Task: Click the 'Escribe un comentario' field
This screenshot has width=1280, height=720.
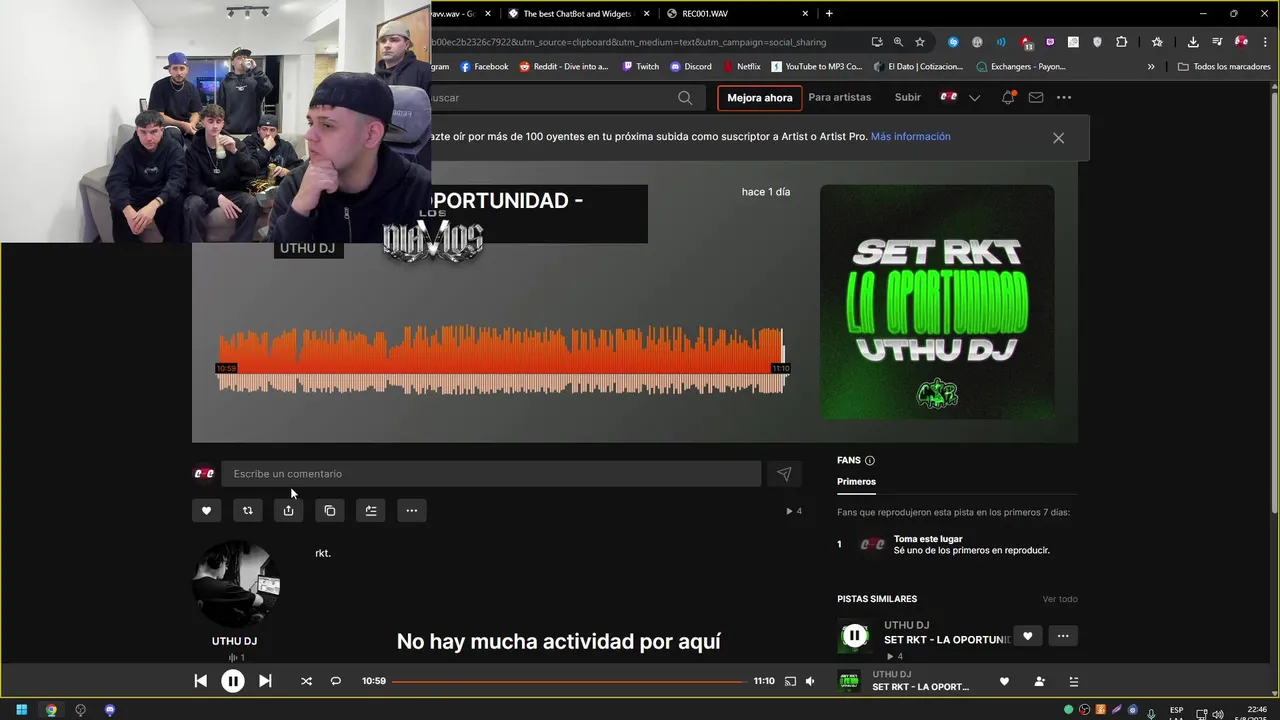Action: [x=491, y=474]
